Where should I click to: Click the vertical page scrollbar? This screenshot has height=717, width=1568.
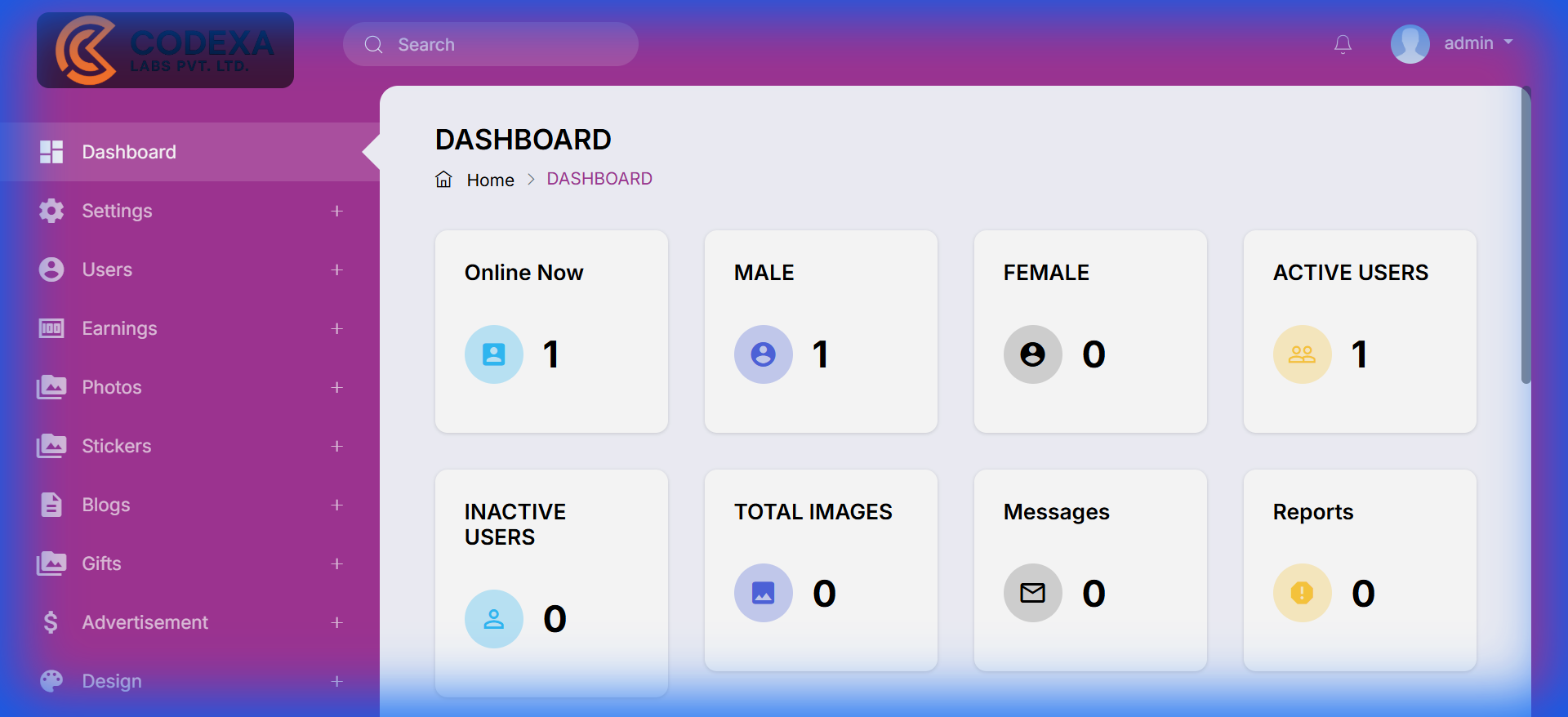(1526, 237)
